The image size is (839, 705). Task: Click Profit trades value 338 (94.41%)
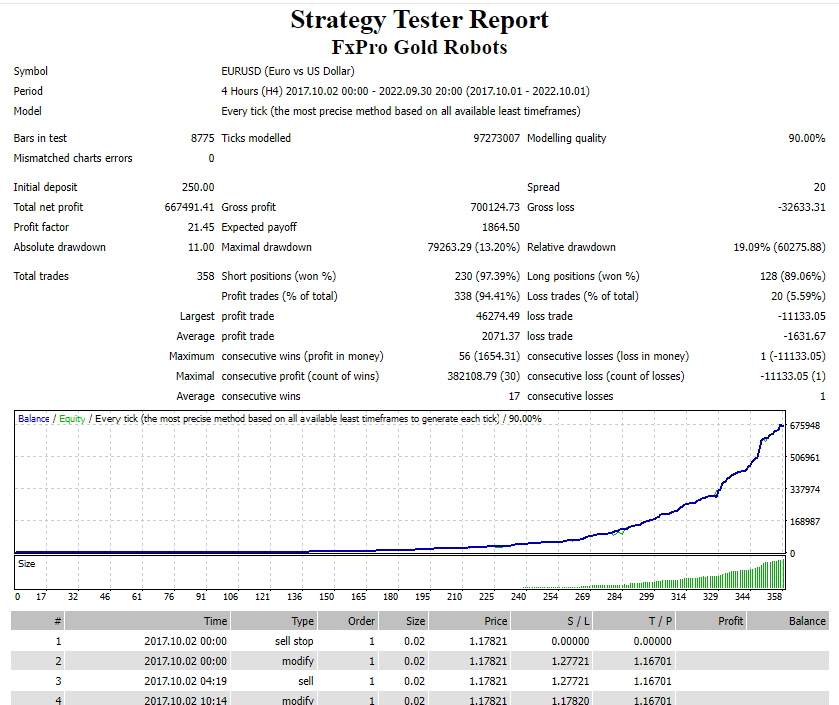click(487, 296)
